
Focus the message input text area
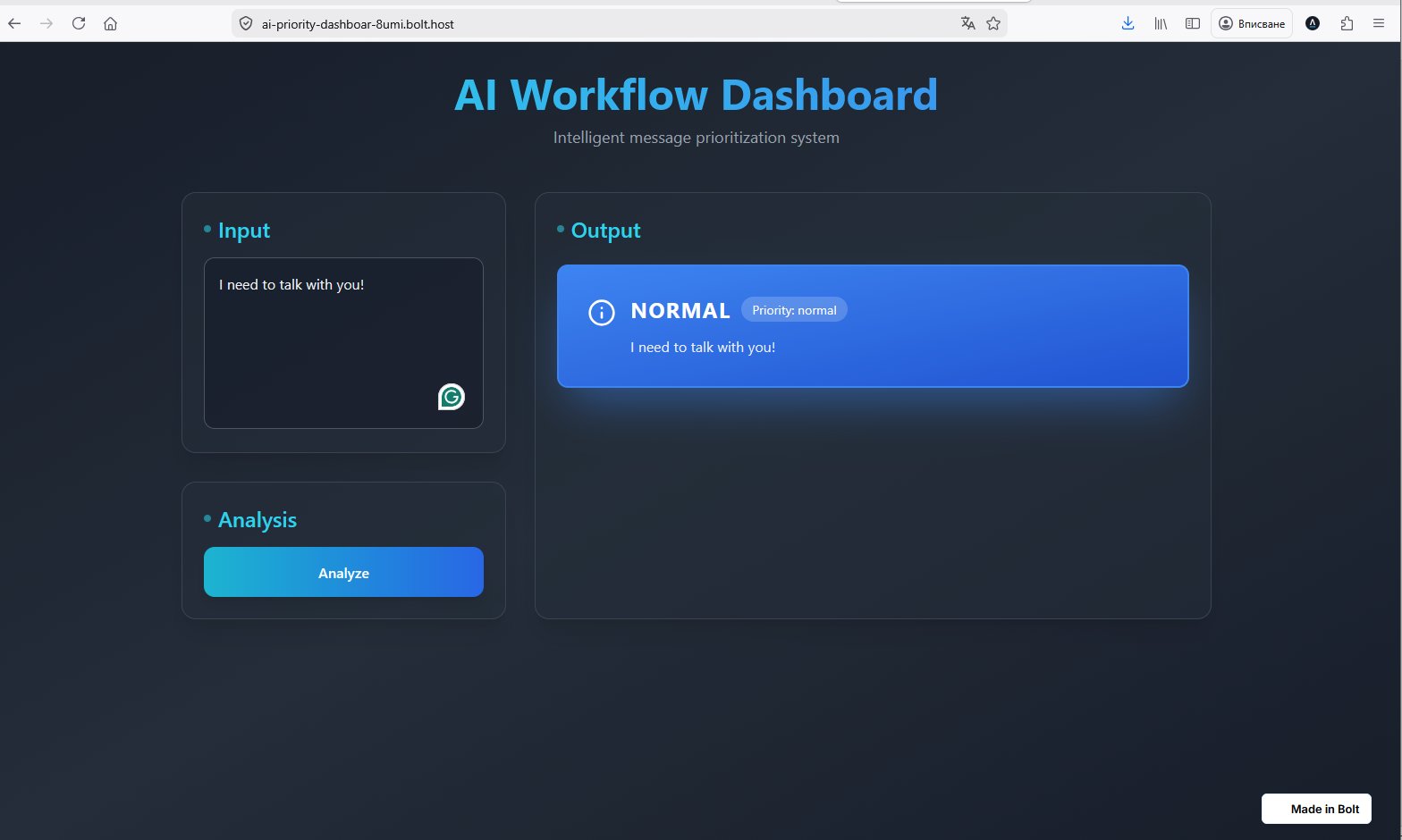pyautogui.click(x=343, y=343)
